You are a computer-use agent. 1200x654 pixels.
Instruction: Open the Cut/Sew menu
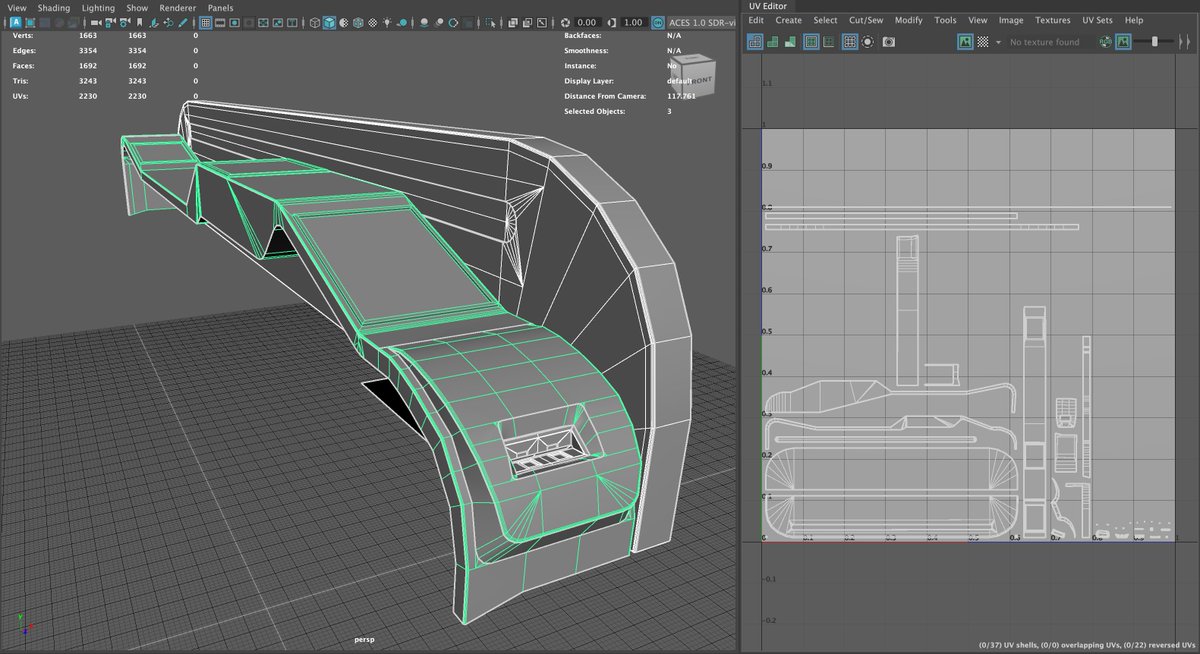[x=866, y=20]
